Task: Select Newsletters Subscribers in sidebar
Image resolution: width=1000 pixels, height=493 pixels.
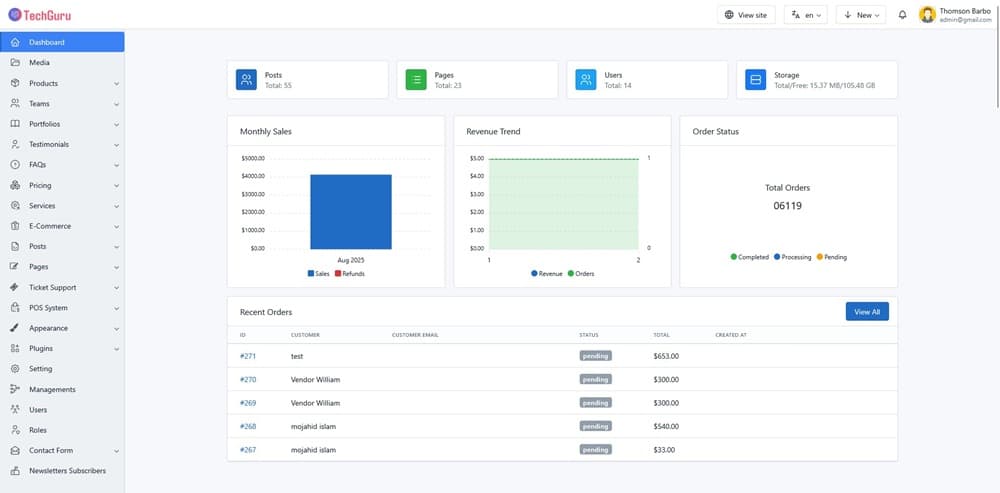Action: point(66,471)
